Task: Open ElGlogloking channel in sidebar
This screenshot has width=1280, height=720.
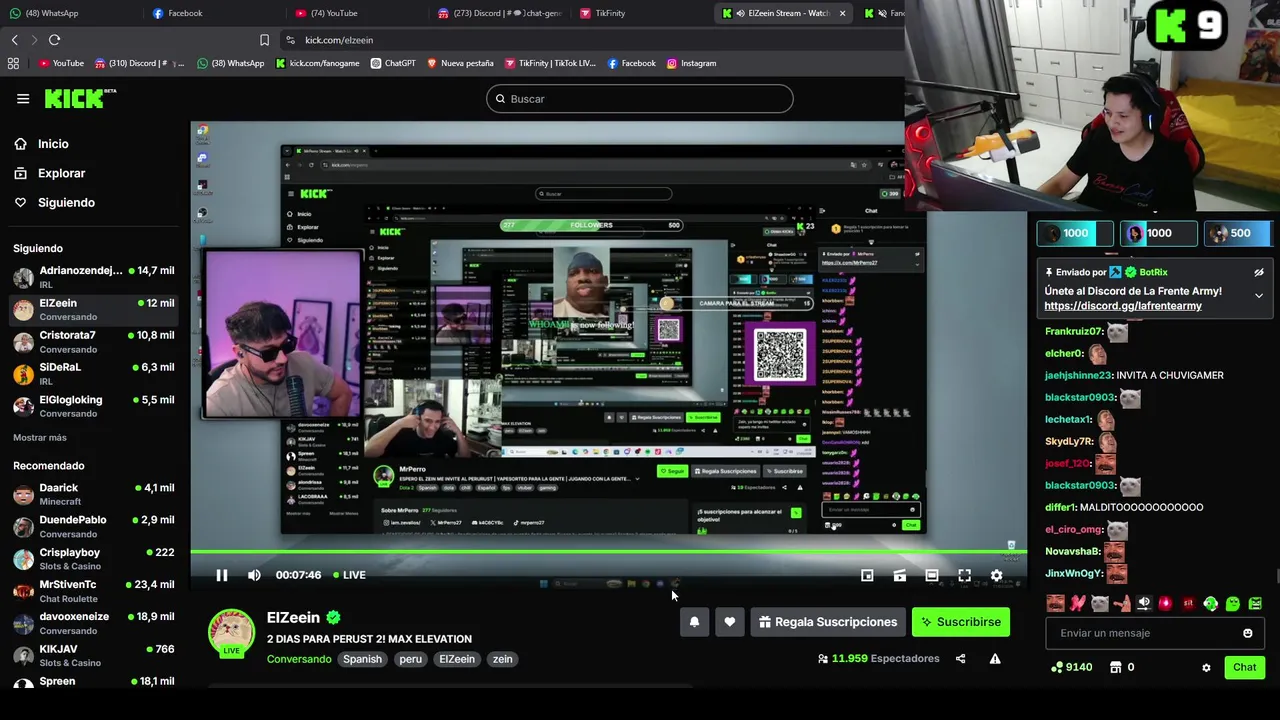Action: pos(94,406)
